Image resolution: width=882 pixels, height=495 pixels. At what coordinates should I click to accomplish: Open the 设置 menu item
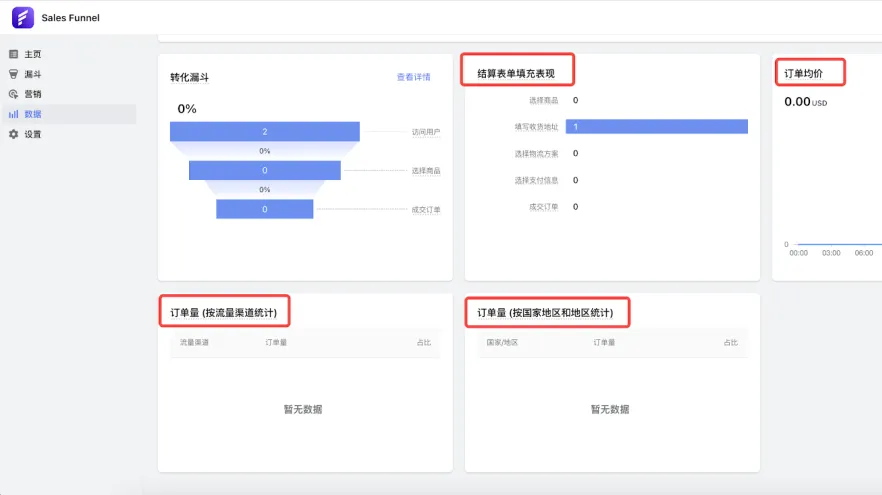point(69,134)
